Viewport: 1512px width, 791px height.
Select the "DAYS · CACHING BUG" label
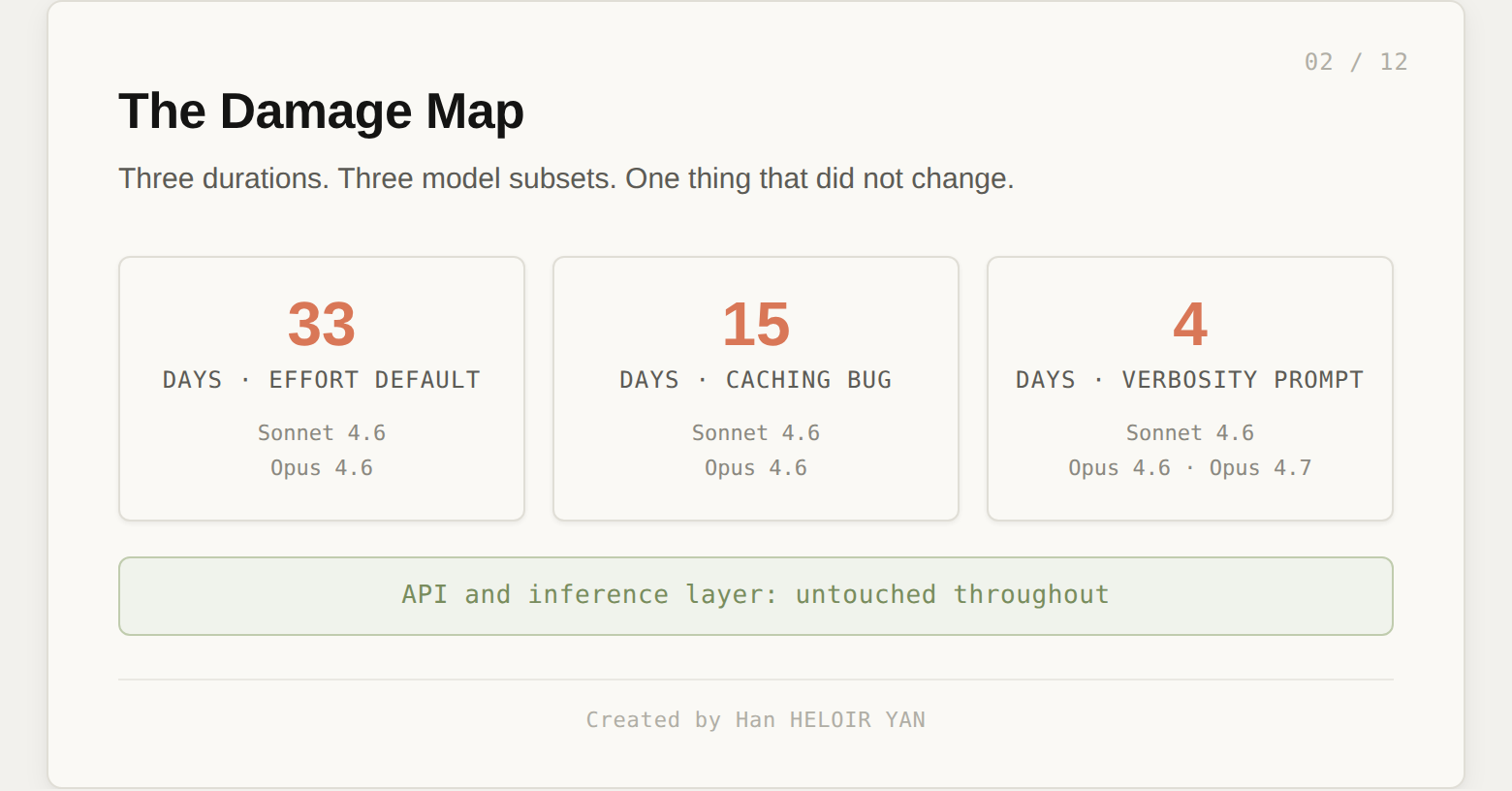(x=756, y=380)
